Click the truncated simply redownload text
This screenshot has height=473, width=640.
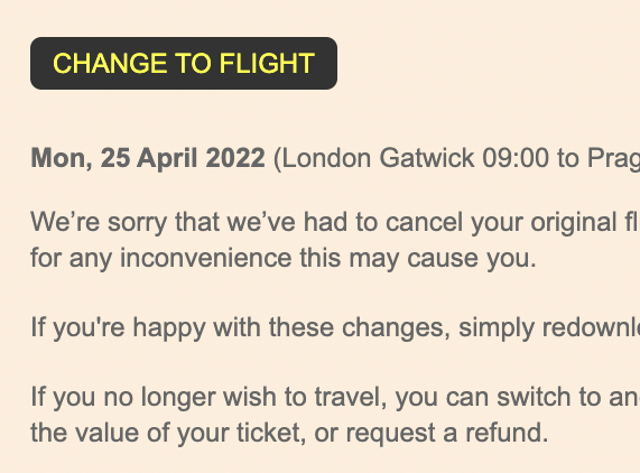click(x=549, y=328)
